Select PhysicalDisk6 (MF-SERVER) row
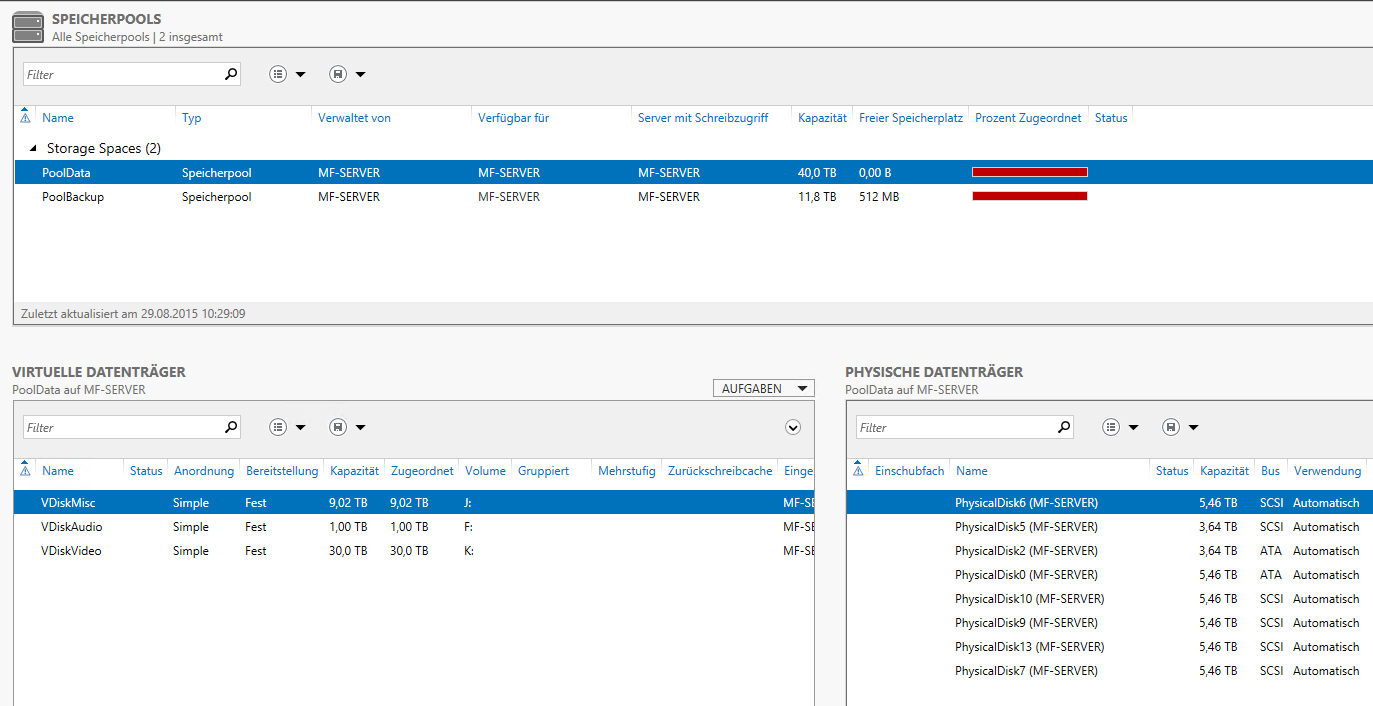The width and height of the screenshot is (1373, 706). [1110, 502]
